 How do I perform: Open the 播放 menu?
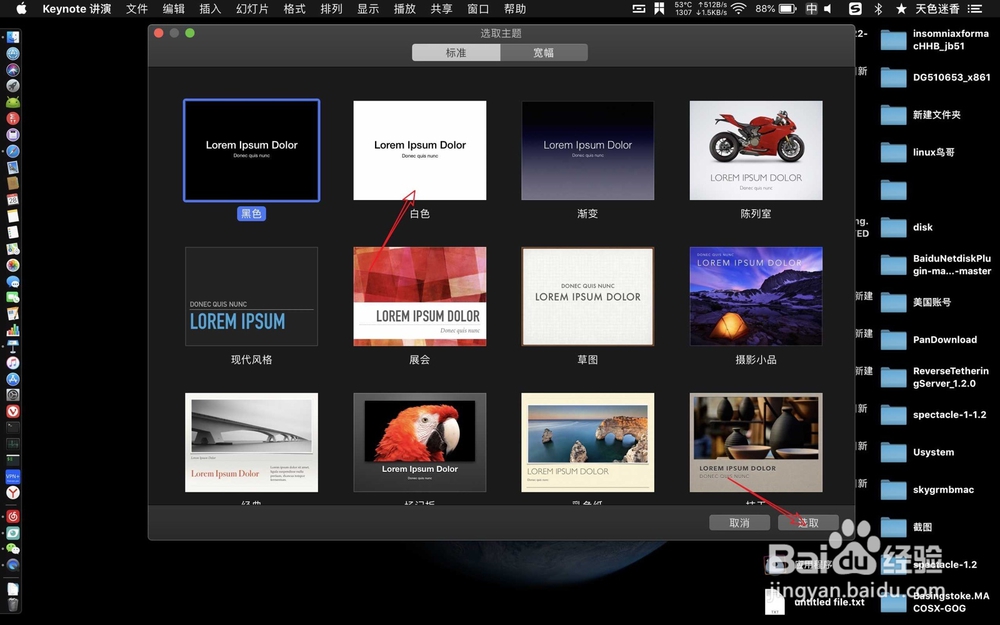(404, 9)
